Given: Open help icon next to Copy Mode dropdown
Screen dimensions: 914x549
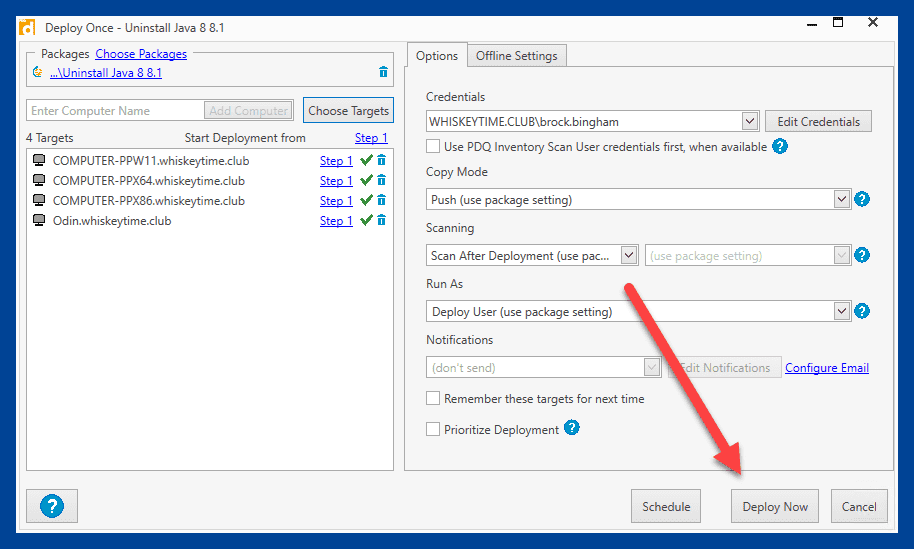Looking at the screenshot, I should [862, 199].
